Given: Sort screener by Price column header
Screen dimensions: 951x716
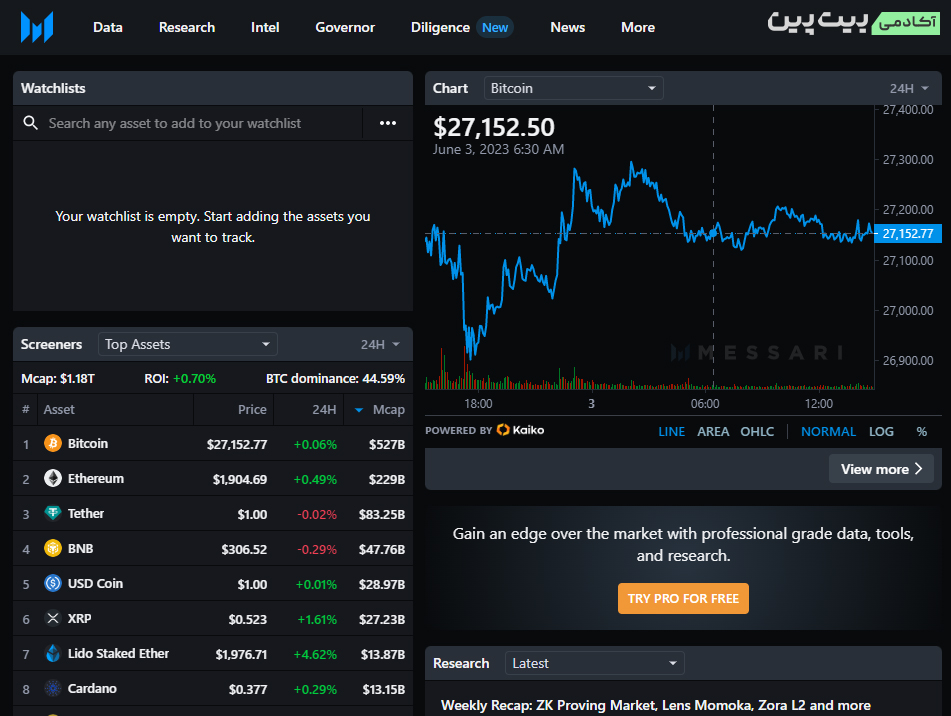Looking at the screenshot, I should pyautogui.click(x=252, y=410).
